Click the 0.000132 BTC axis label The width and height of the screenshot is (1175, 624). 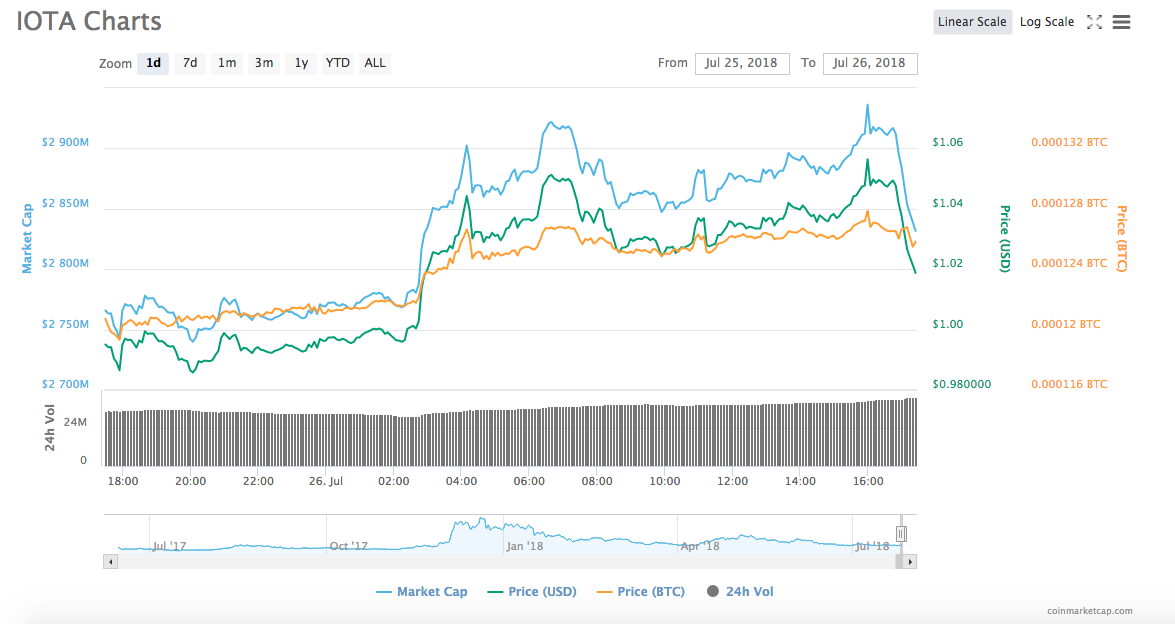(x=1069, y=142)
